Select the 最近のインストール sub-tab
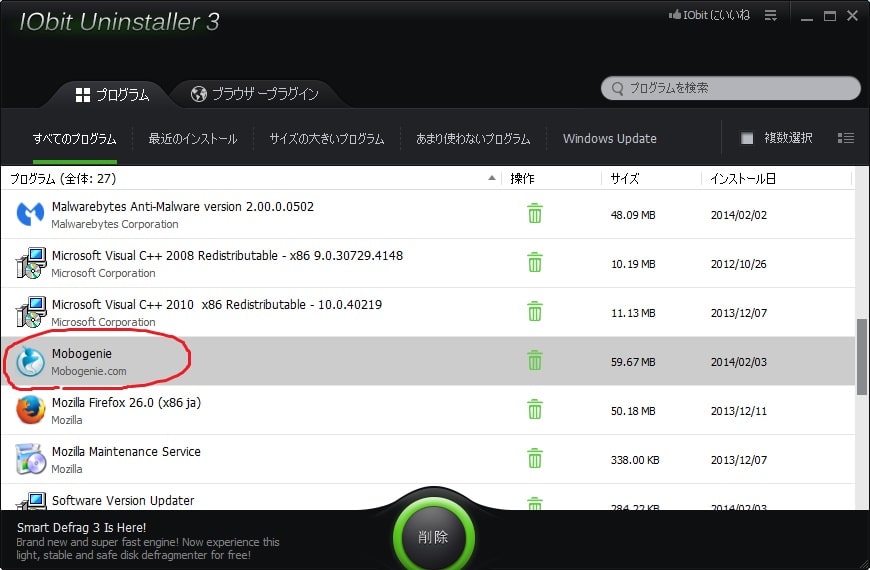 tap(193, 139)
